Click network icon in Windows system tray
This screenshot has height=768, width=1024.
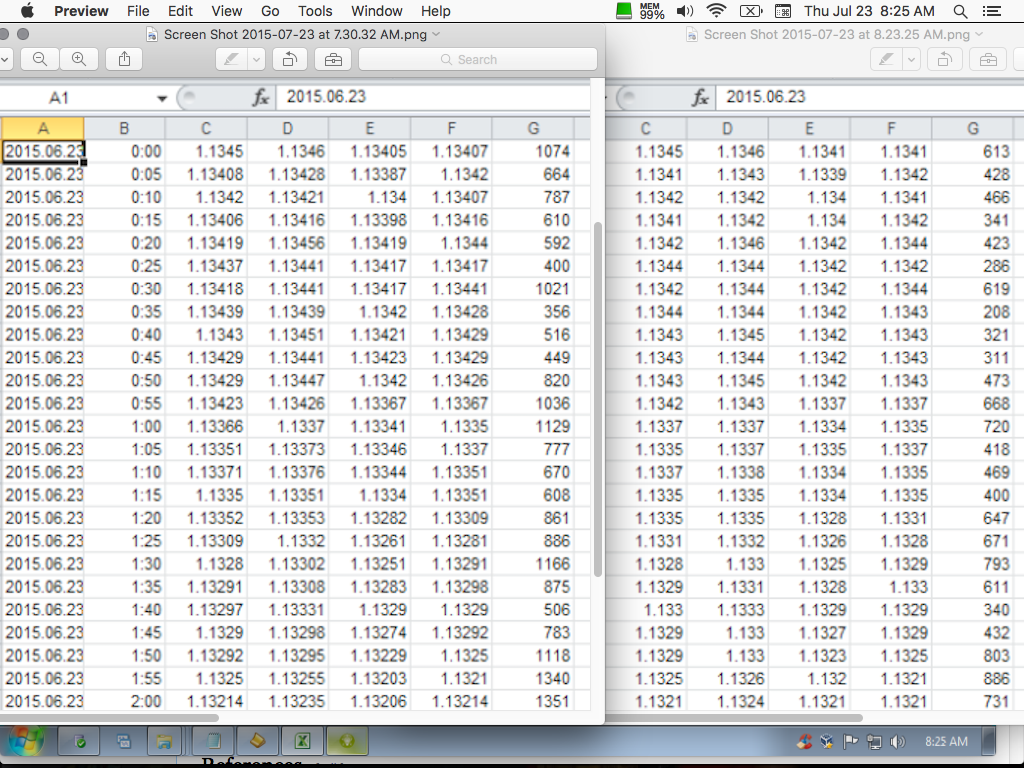(x=874, y=741)
